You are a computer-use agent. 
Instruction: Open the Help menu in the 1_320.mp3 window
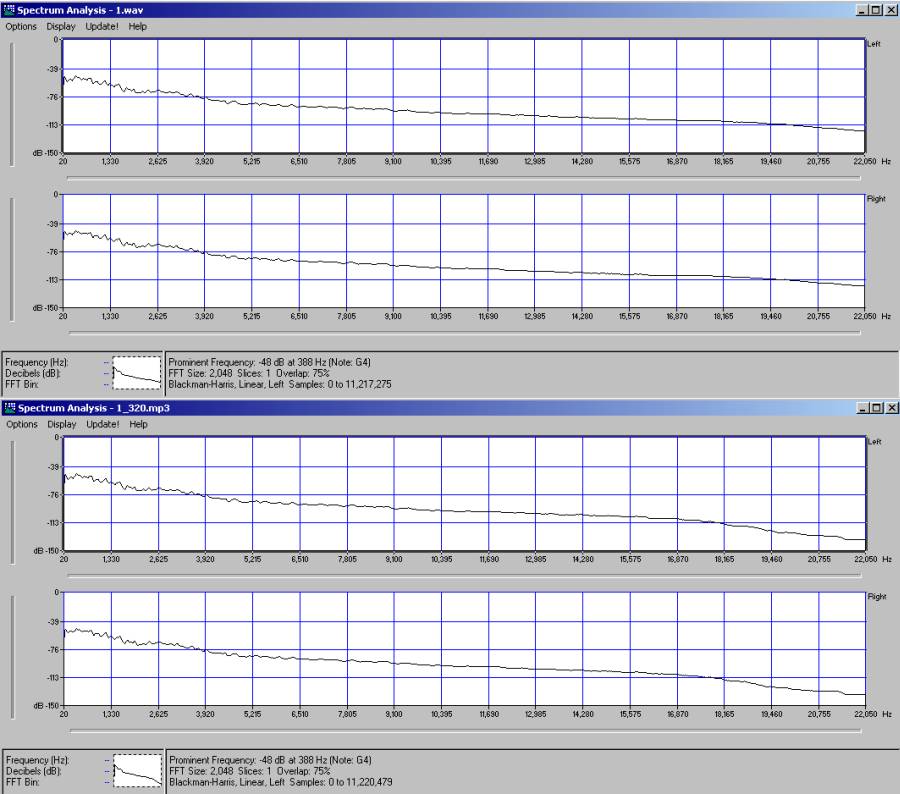[x=138, y=424]
